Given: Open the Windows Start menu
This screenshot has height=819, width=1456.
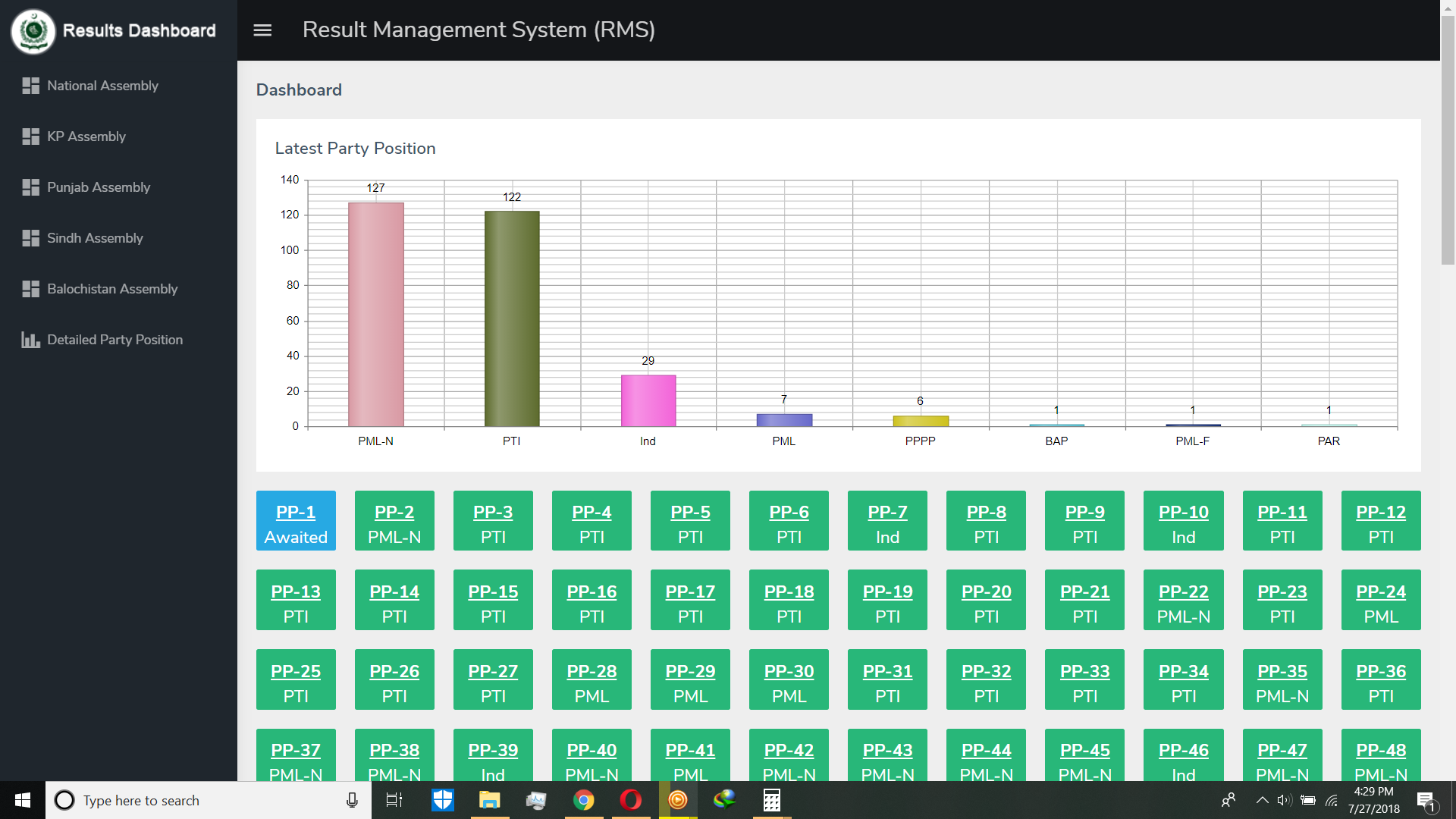Looking at the screenshot, I should tap(23, 800).
